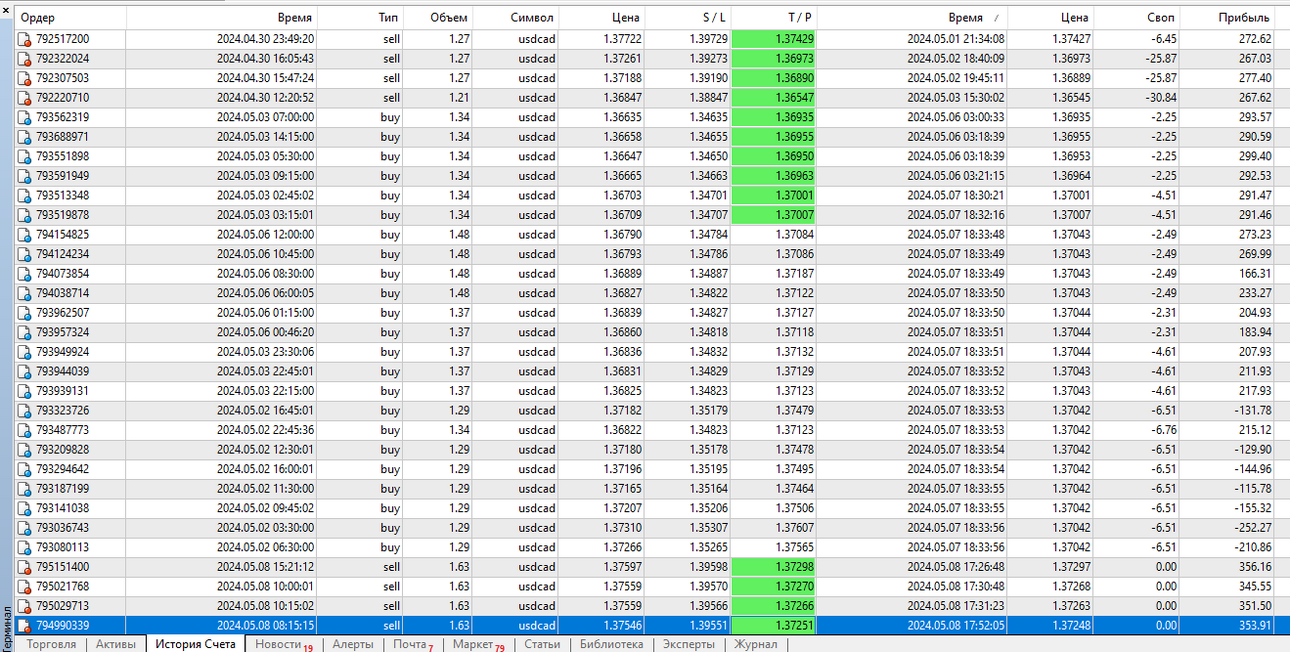Select the icon beside order 793487773
This screenshot has height=652, width=1290.
tap(24, 430)
